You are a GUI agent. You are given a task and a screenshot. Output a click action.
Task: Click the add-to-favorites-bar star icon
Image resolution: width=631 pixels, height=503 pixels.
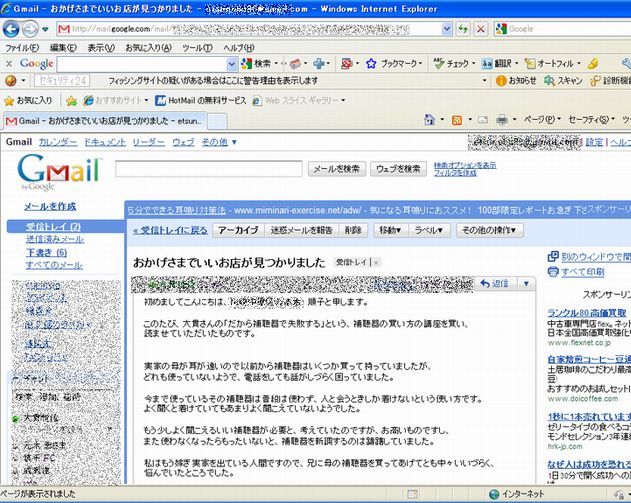71,101
